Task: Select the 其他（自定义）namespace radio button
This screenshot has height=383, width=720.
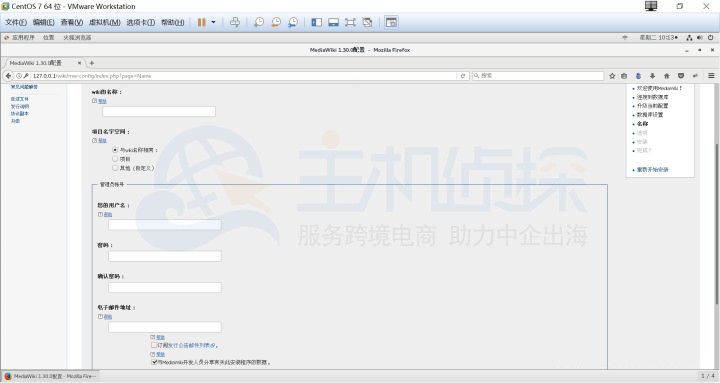Action: (115, 168)
